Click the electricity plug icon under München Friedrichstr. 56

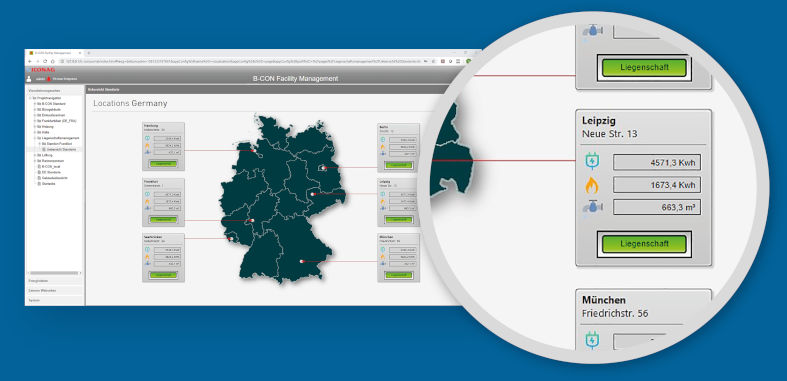click(x=592, y=340)
